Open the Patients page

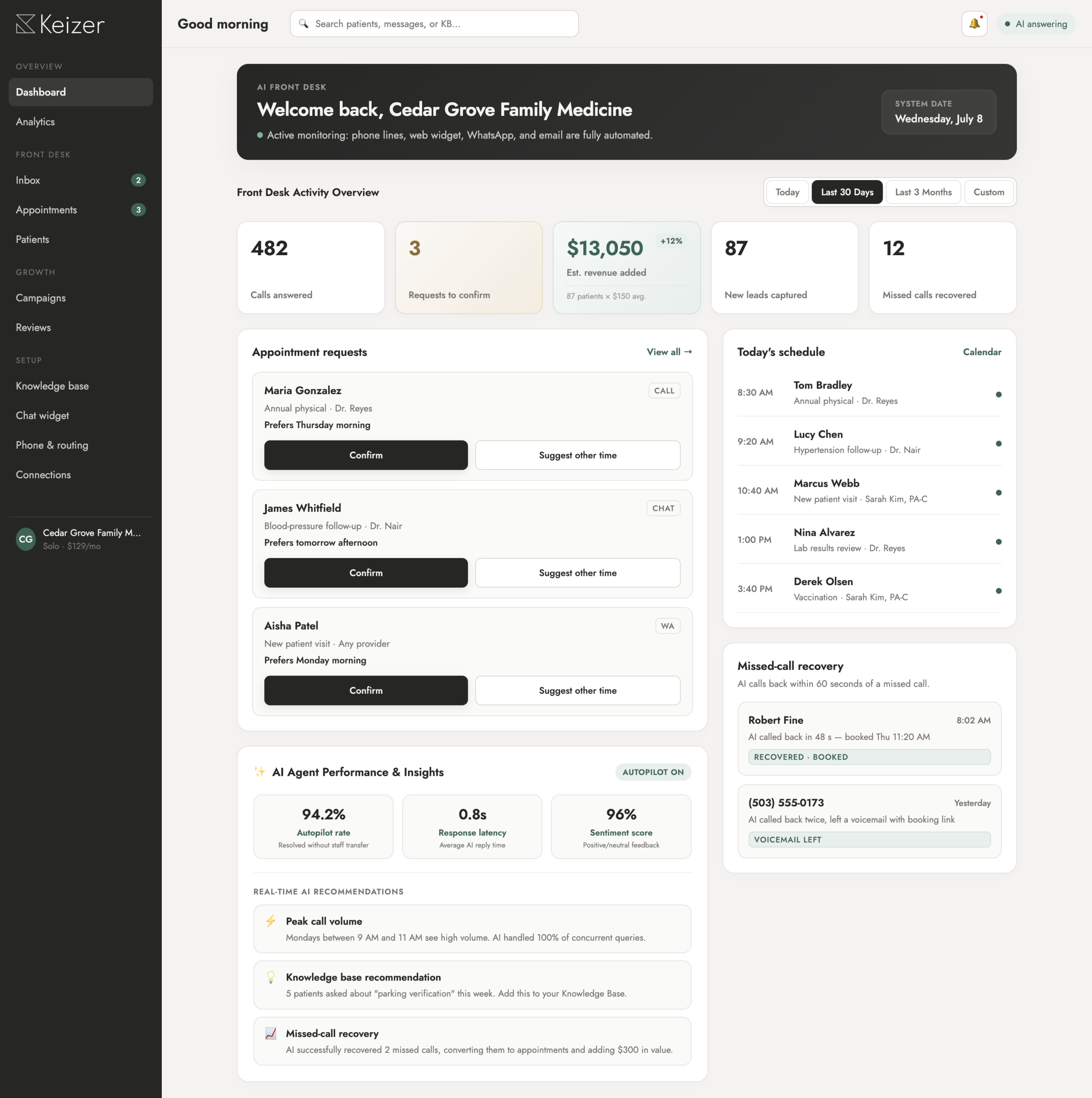pyautogui.click(x=81, y=239)
